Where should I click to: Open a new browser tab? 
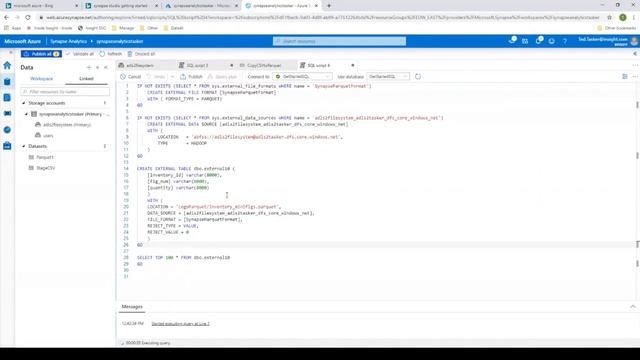point(329,6)
